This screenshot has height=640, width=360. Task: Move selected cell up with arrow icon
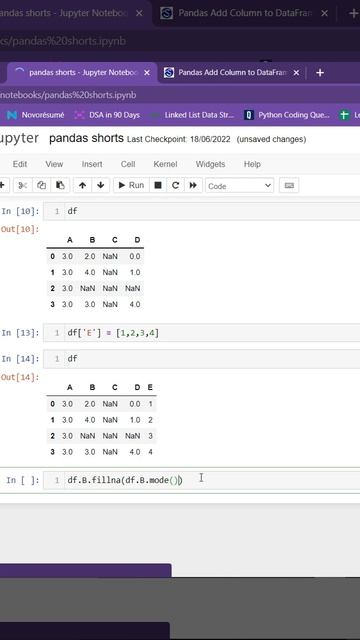click(x=82, y=185)
